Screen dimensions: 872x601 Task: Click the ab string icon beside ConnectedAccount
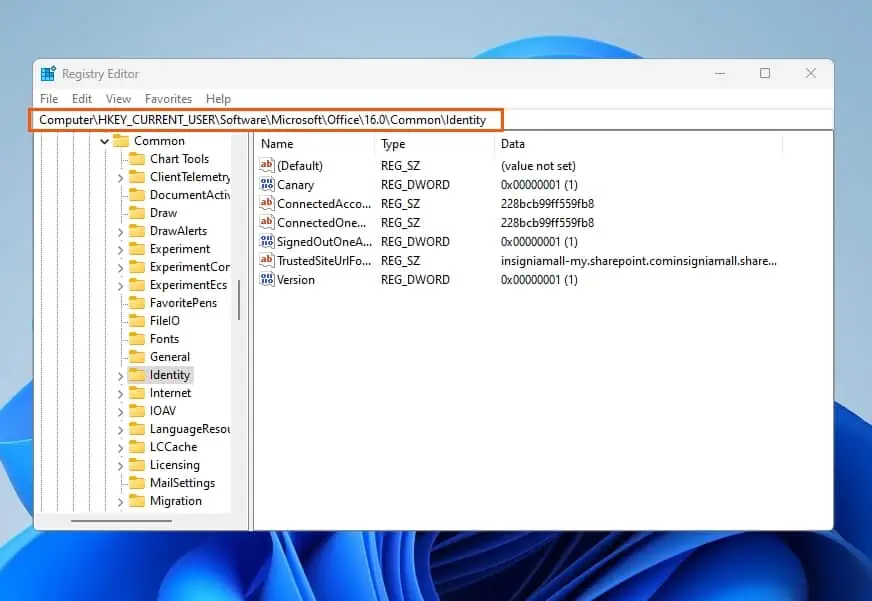tap(266, 204)
